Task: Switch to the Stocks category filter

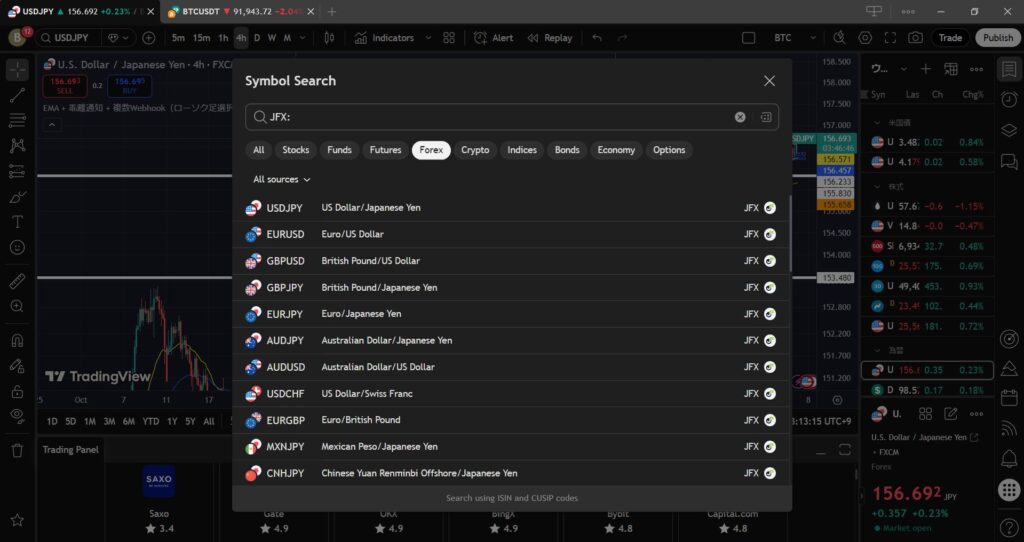Action: [x=295, y=150]
